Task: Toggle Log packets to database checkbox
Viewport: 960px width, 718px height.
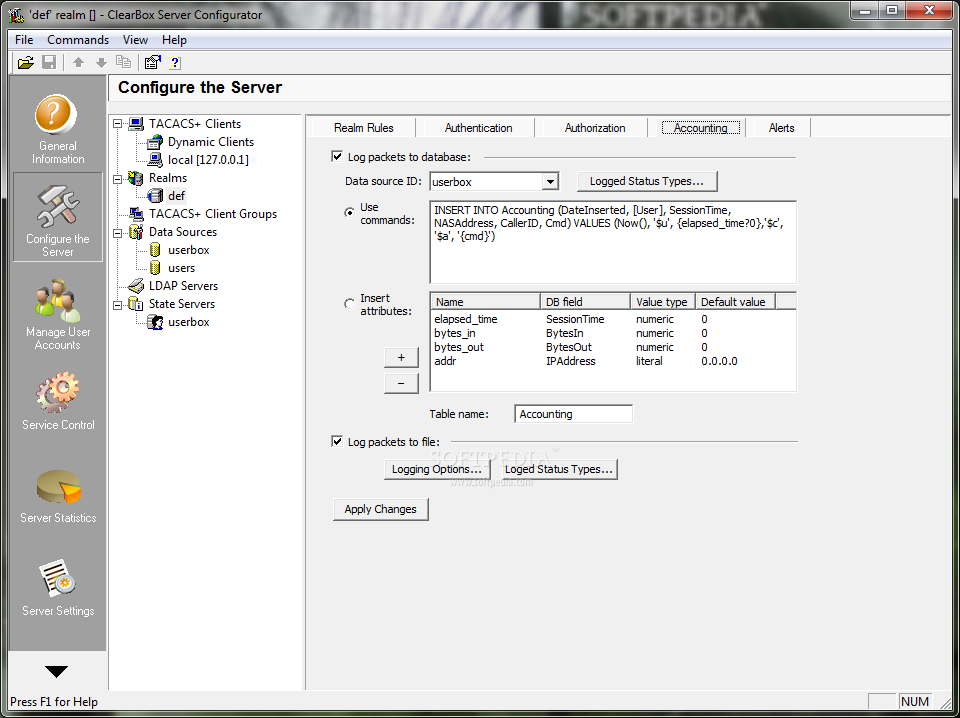Action: (x=337, y=157)
